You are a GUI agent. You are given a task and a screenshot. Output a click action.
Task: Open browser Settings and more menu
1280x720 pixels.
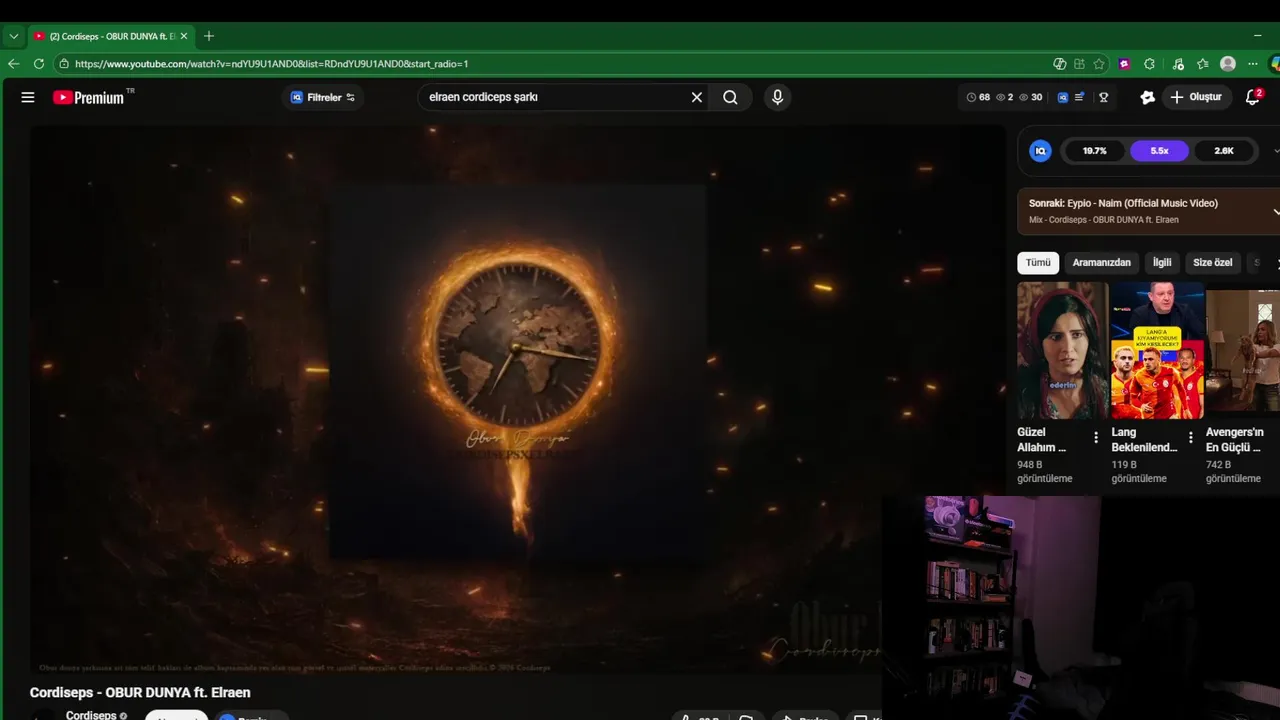[x=1253, y=63]
